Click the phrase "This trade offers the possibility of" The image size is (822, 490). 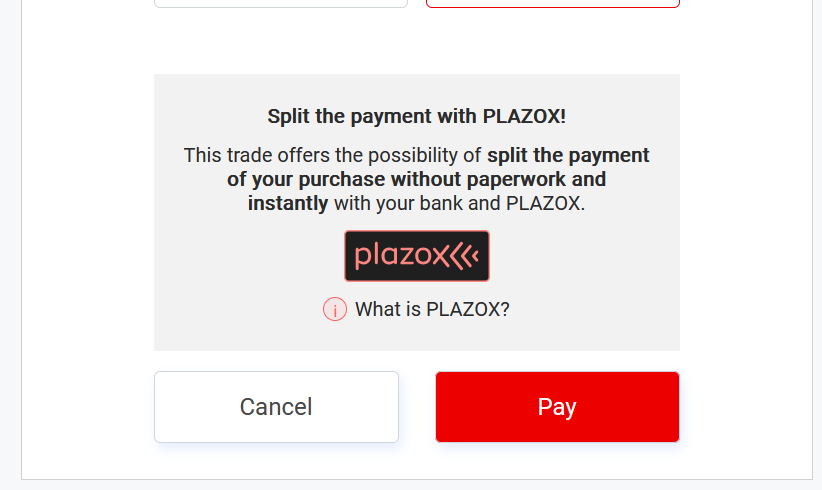tap(333, 155)
